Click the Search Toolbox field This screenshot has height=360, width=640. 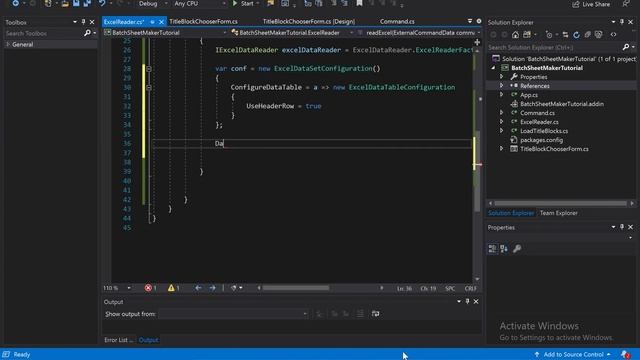coord(43,33)
